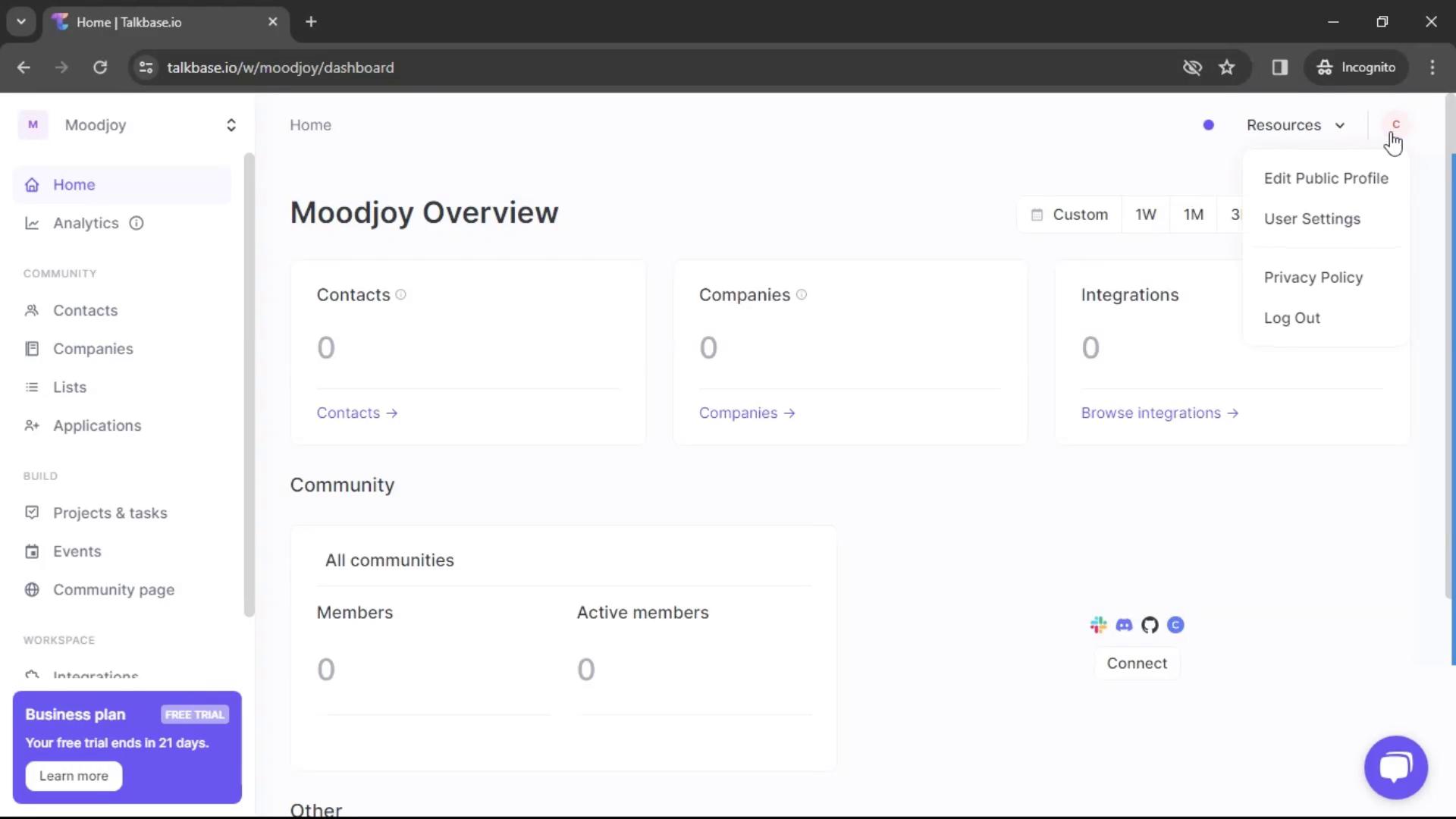Click the Companies sidebar icon
This screenshot has height=819, width=1456.
[31, 348]
